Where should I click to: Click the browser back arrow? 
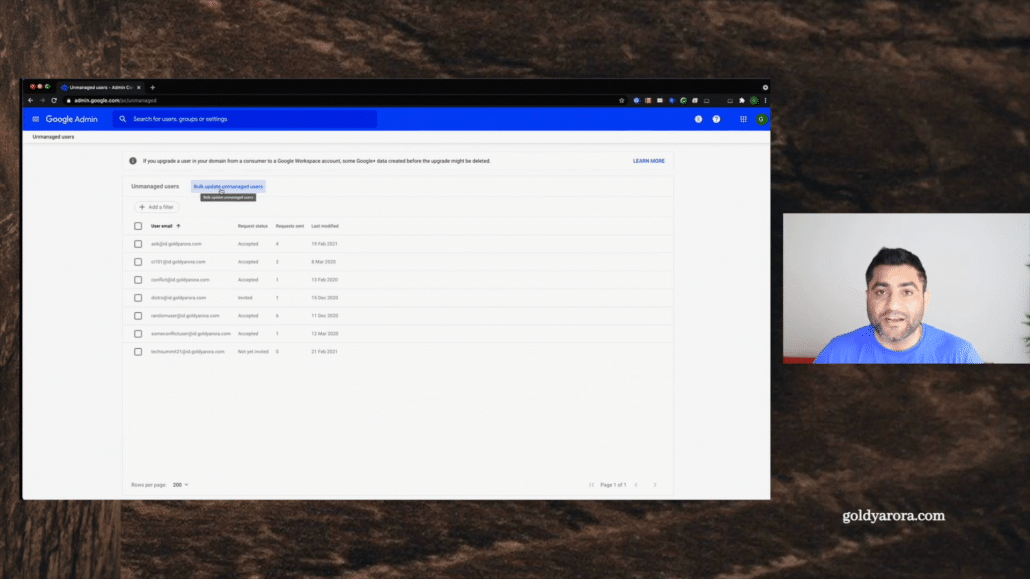(30, 101)
